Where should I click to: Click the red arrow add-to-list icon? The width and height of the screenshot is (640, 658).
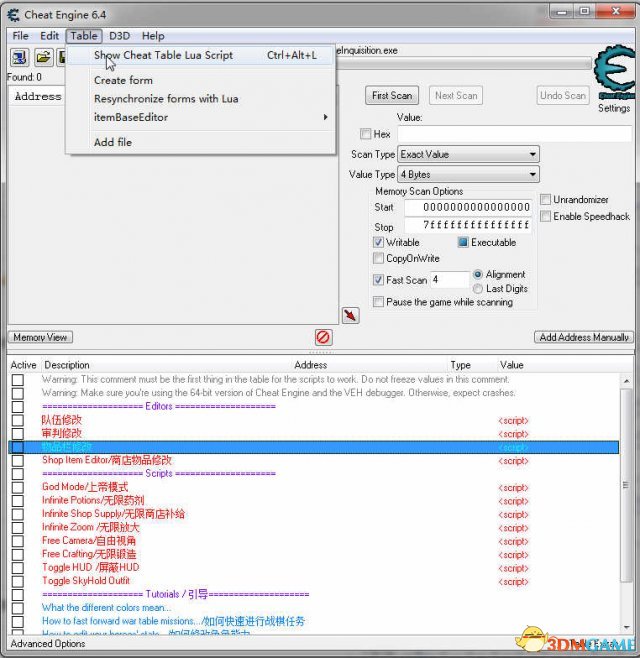[350, 315]
